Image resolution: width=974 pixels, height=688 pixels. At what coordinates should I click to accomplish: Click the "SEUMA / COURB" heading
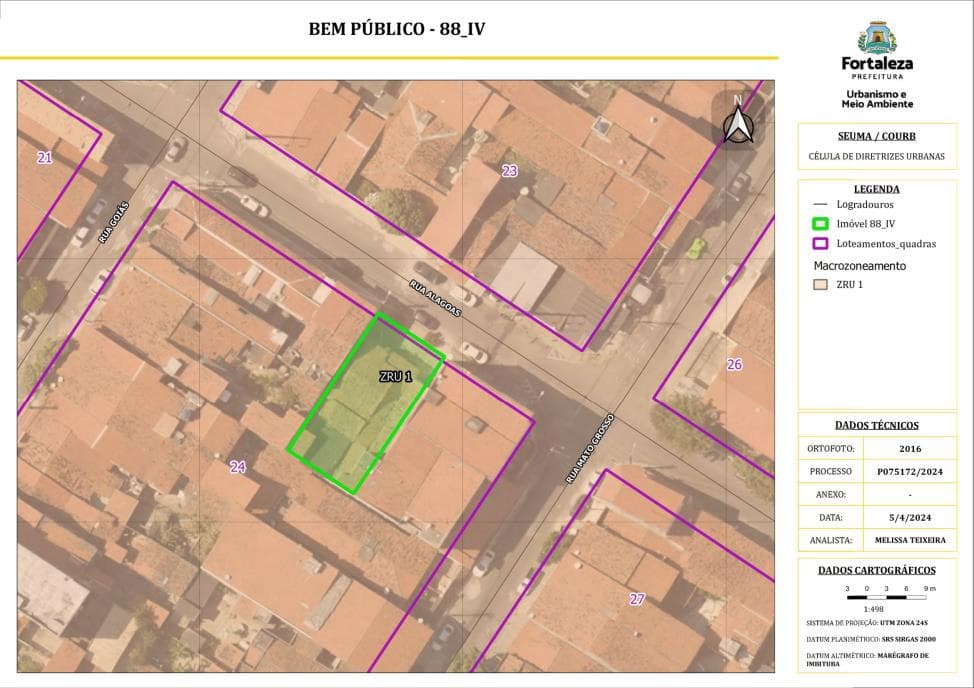coord(876,136)
